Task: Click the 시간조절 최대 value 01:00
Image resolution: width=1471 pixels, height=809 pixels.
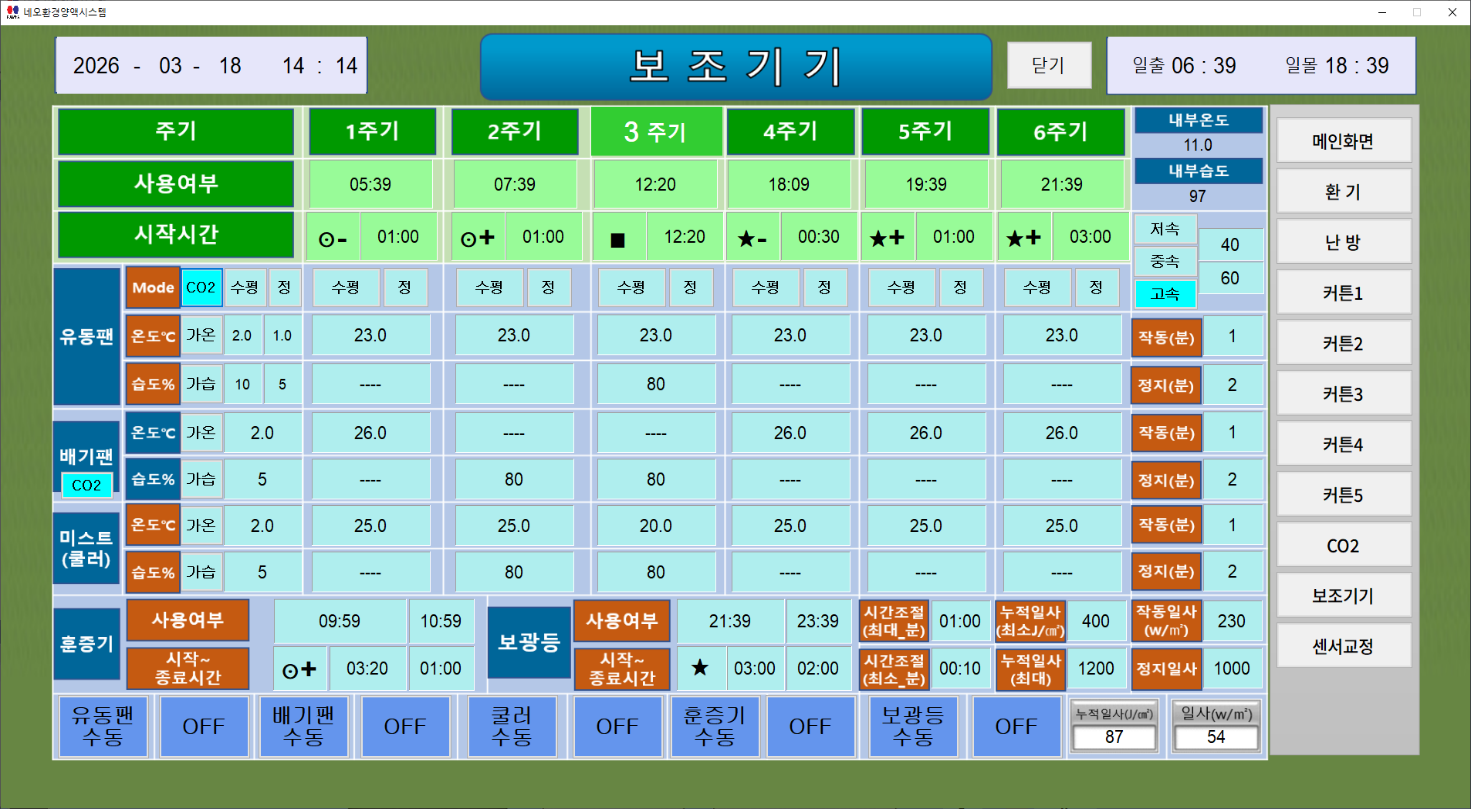Action: coord(960,621)
